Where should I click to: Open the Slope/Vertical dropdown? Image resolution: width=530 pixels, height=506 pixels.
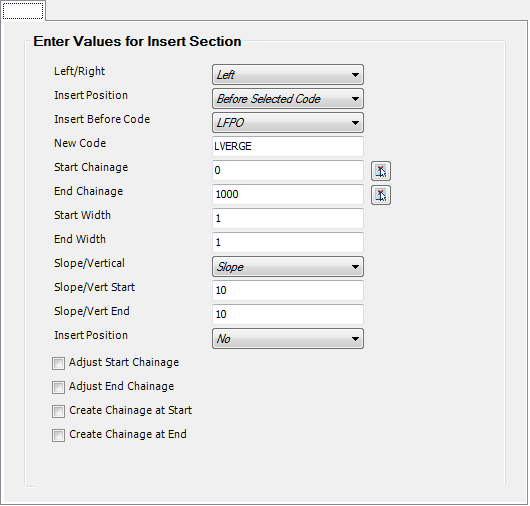(x=288, y=267)
